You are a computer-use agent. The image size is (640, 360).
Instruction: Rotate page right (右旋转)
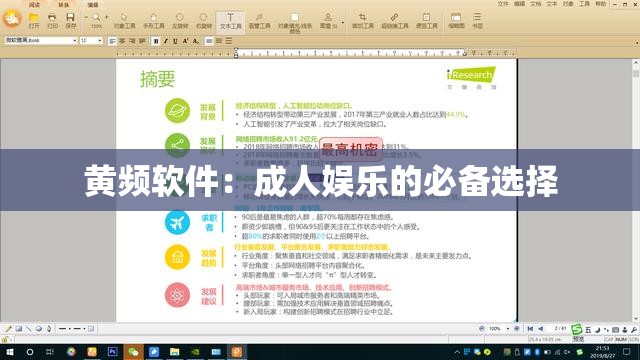pyautogui.click(x=203, y=20)
